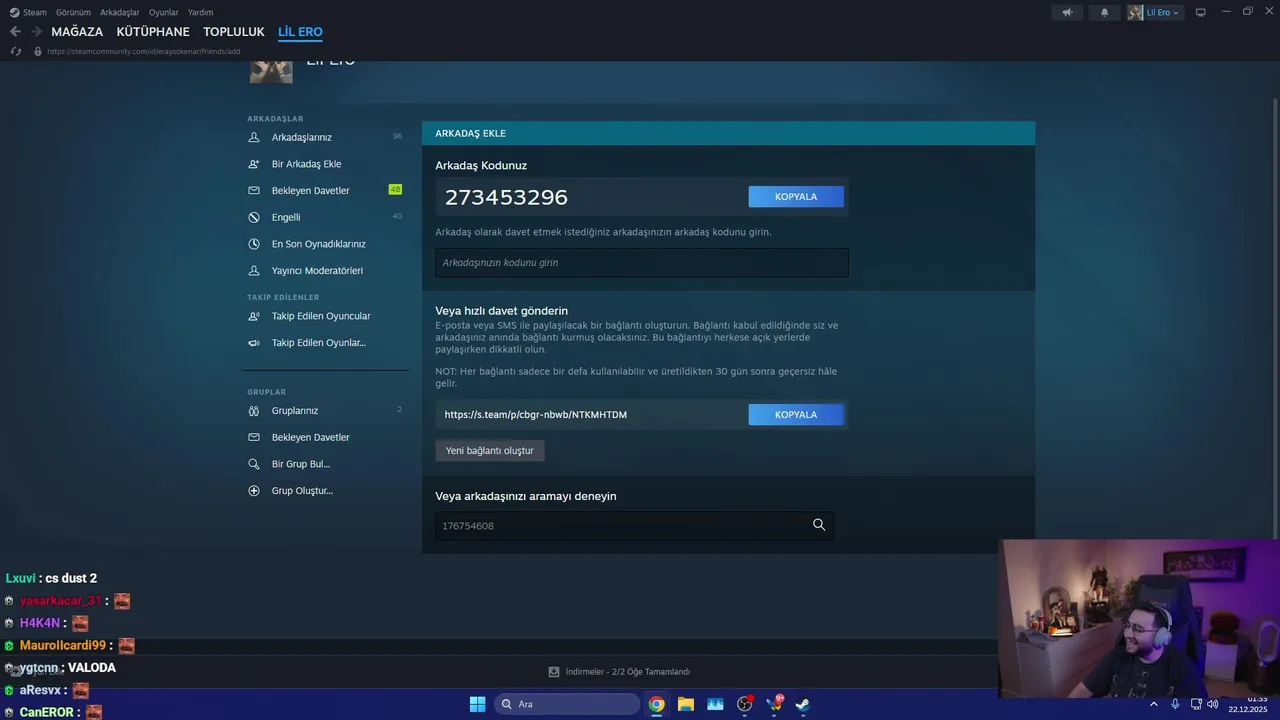Click the Arkadaşınızın kodunu girin field

642,263
